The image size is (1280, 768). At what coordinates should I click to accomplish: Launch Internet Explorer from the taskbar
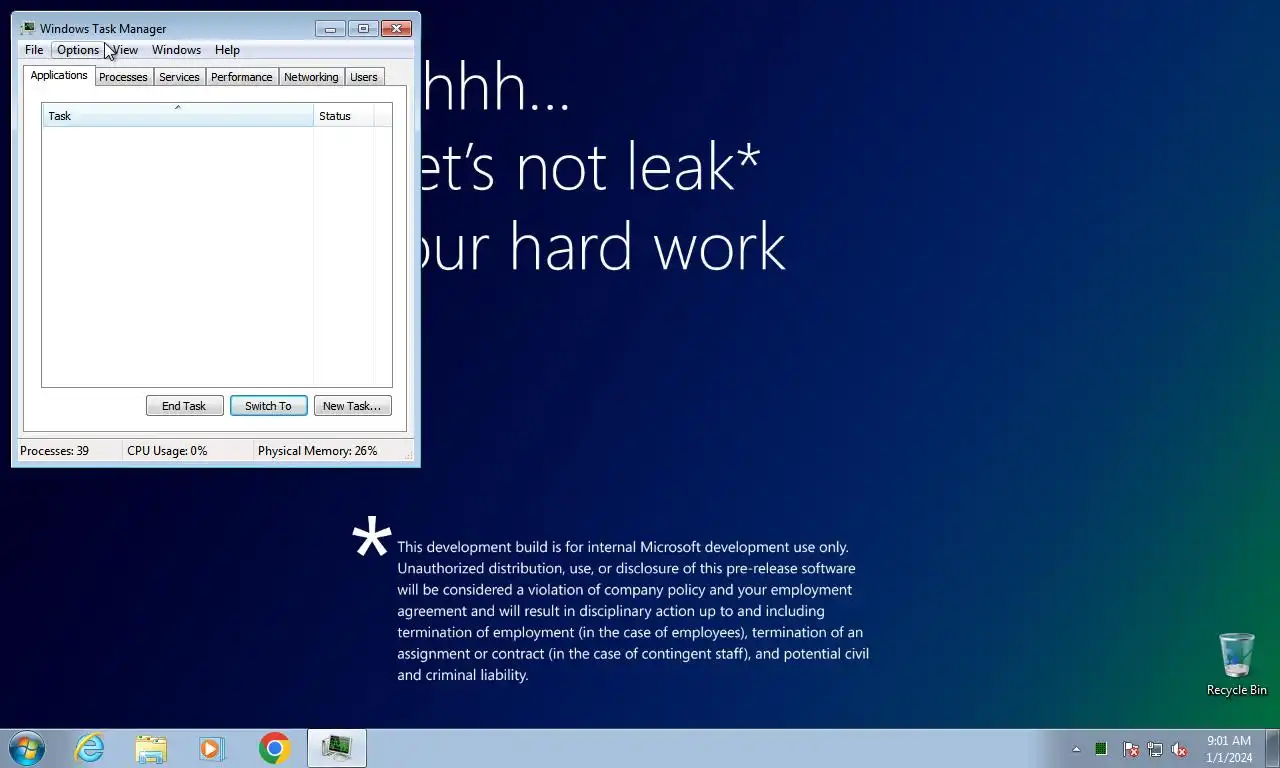pos(89,748)
